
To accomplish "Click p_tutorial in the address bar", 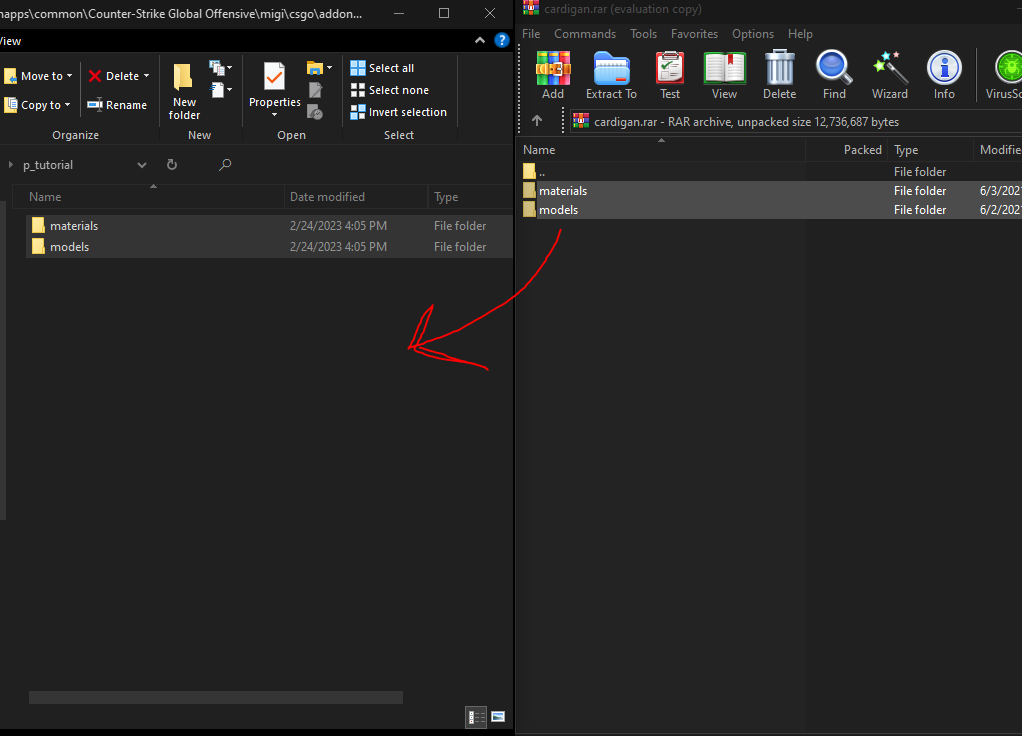I will 48,165.
